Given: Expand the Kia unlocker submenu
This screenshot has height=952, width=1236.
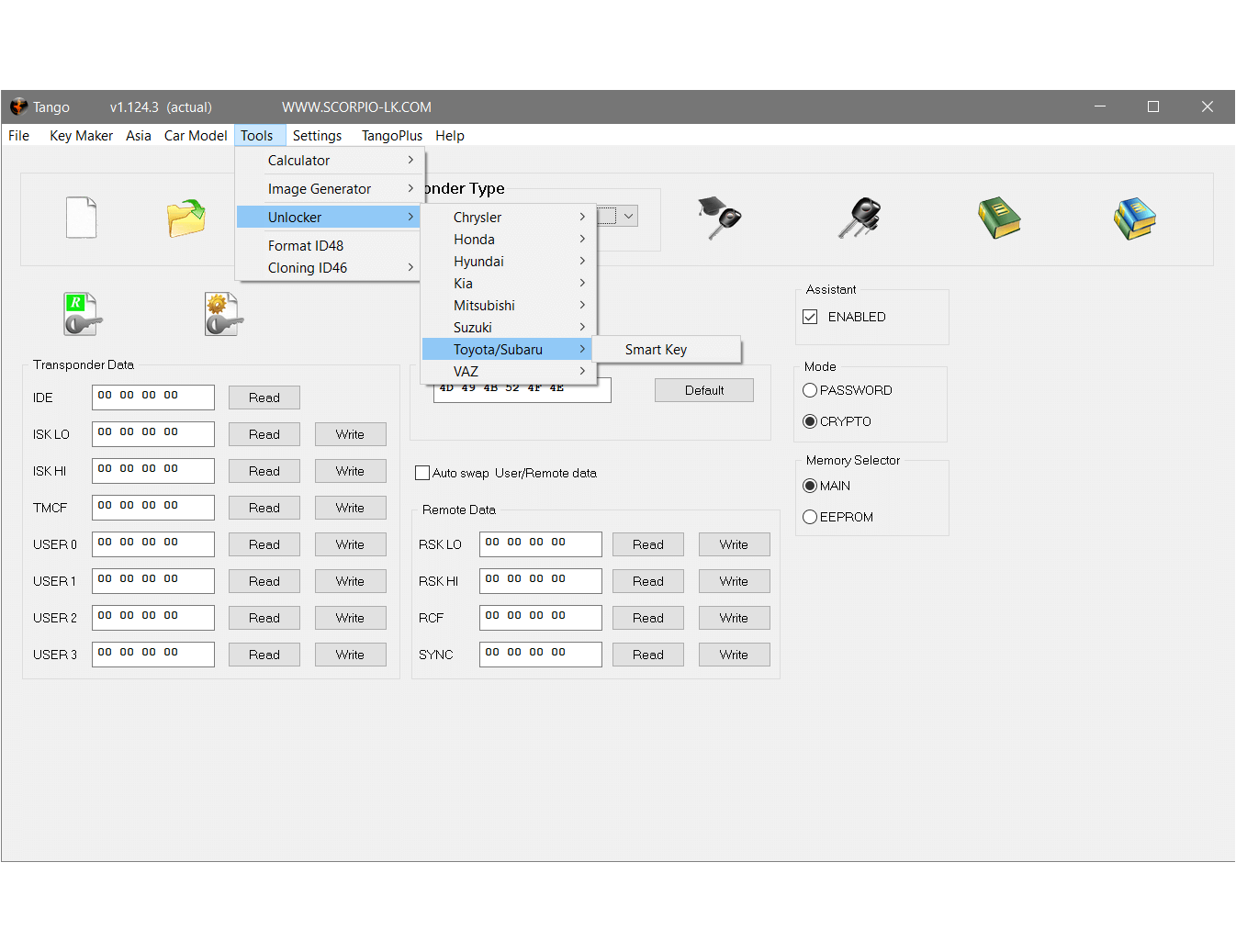Looking at the screenshot, I should (509, 283).
